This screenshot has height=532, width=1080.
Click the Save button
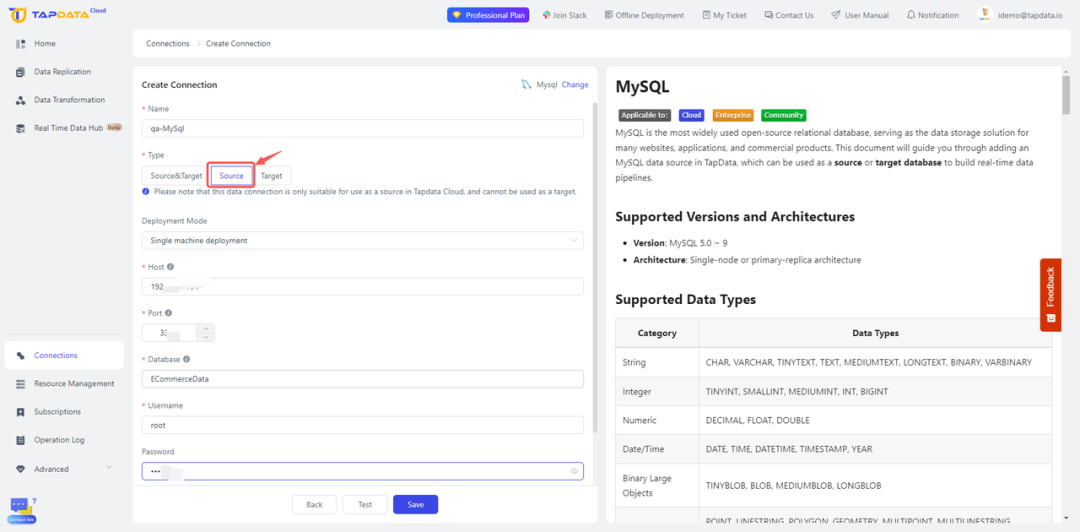click(x=415, y=504)
